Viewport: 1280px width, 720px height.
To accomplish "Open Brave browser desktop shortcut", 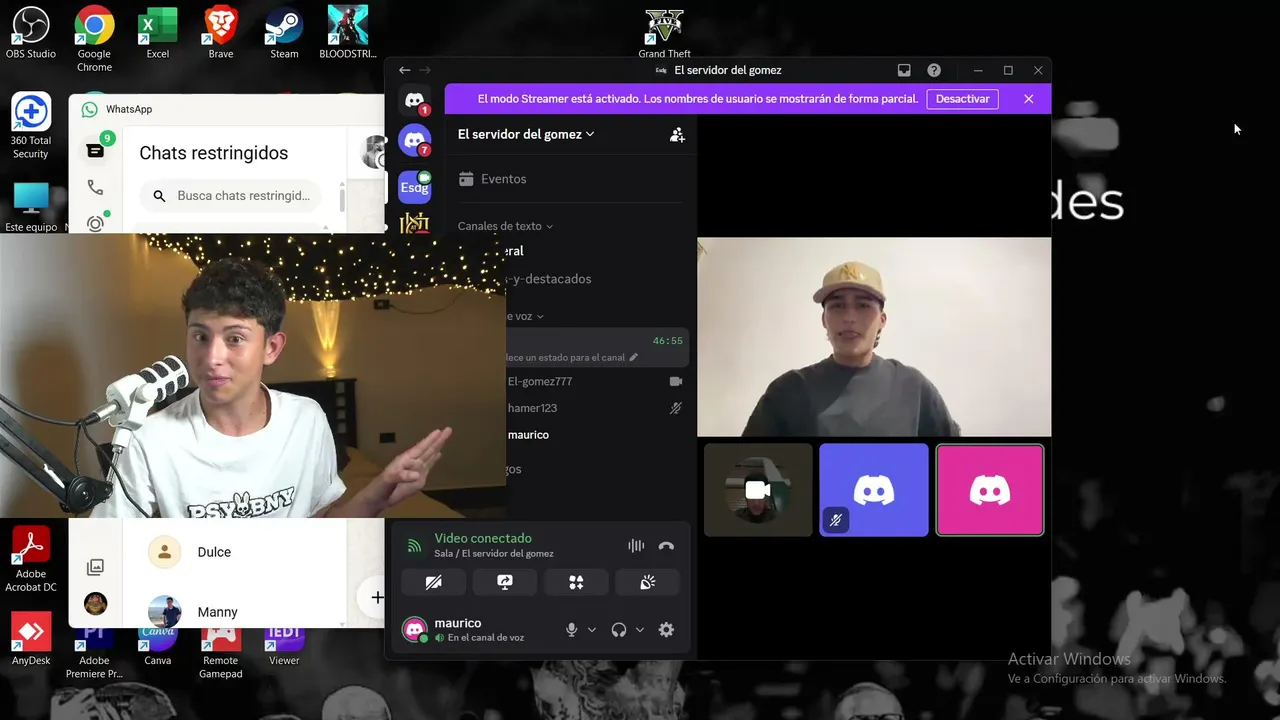I will pyautogui.click(x=221, y=34).
